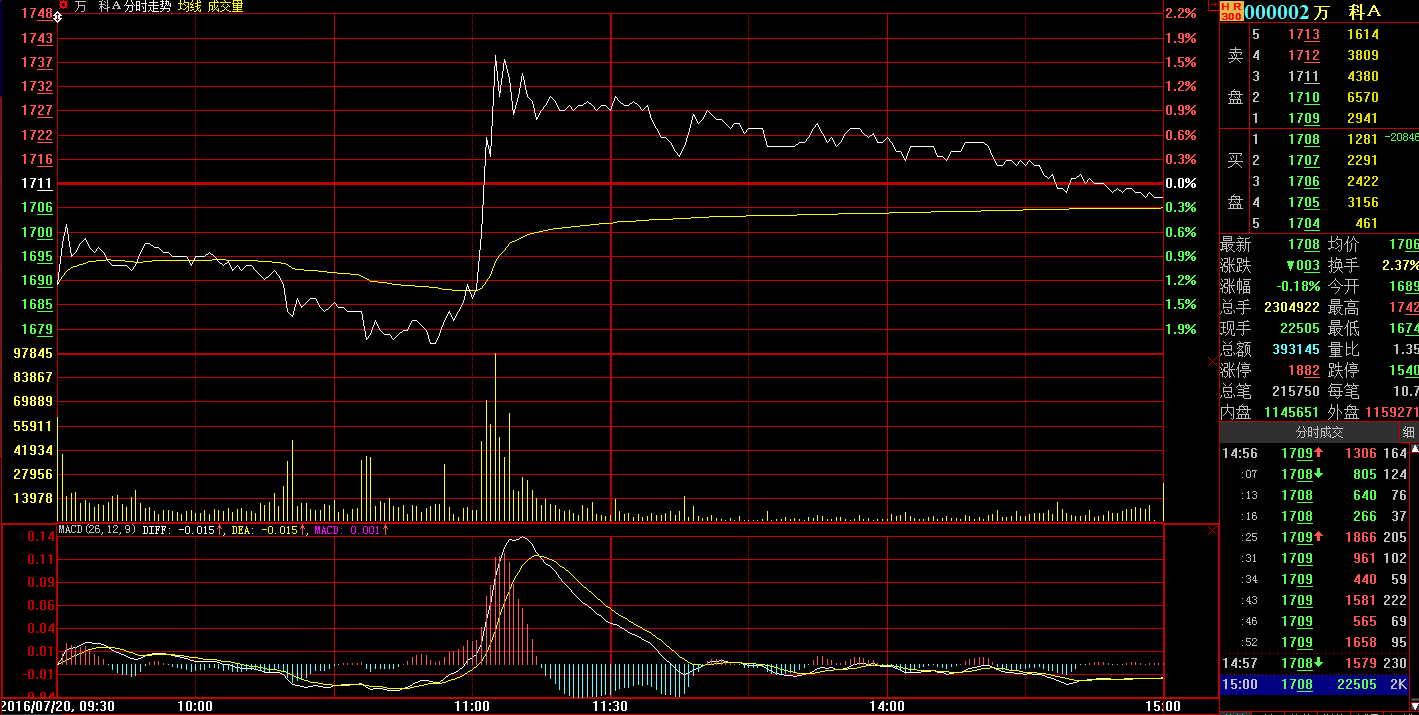The image size is (1419, 715).
Task: Click the 11:30 time axis marker
Action: 610,706
